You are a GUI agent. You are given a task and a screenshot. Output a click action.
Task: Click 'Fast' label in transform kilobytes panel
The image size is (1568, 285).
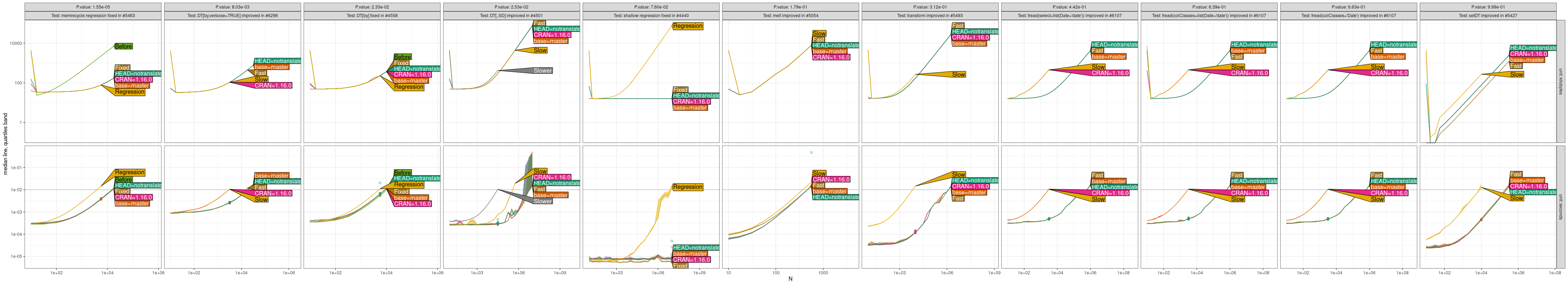pyautogui.click(x=958, y=26)
